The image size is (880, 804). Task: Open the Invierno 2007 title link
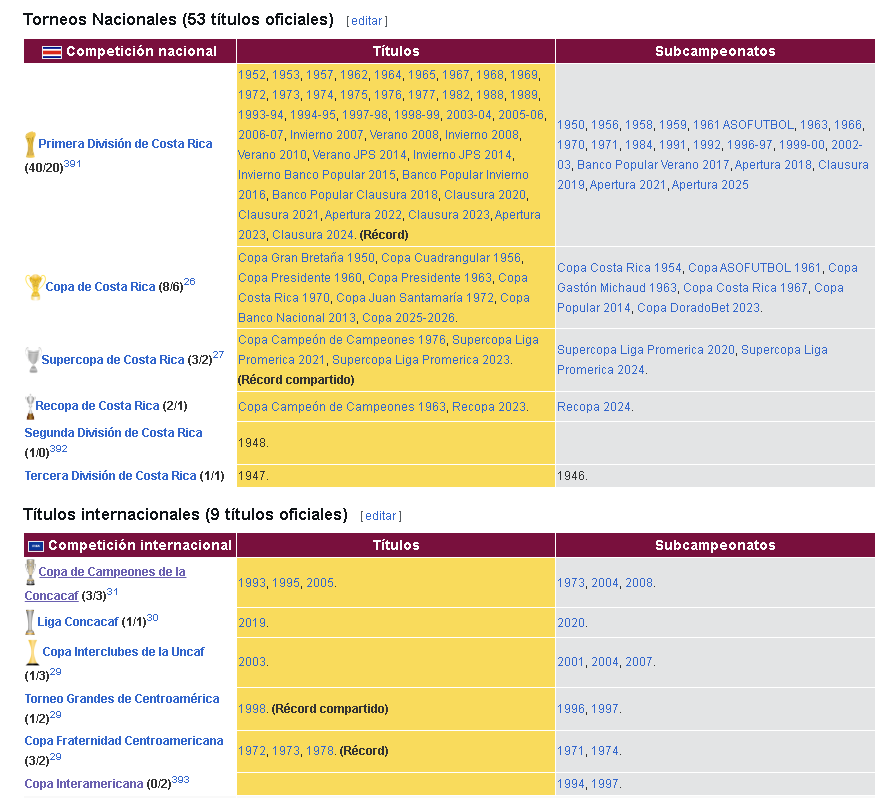(326, 135)
